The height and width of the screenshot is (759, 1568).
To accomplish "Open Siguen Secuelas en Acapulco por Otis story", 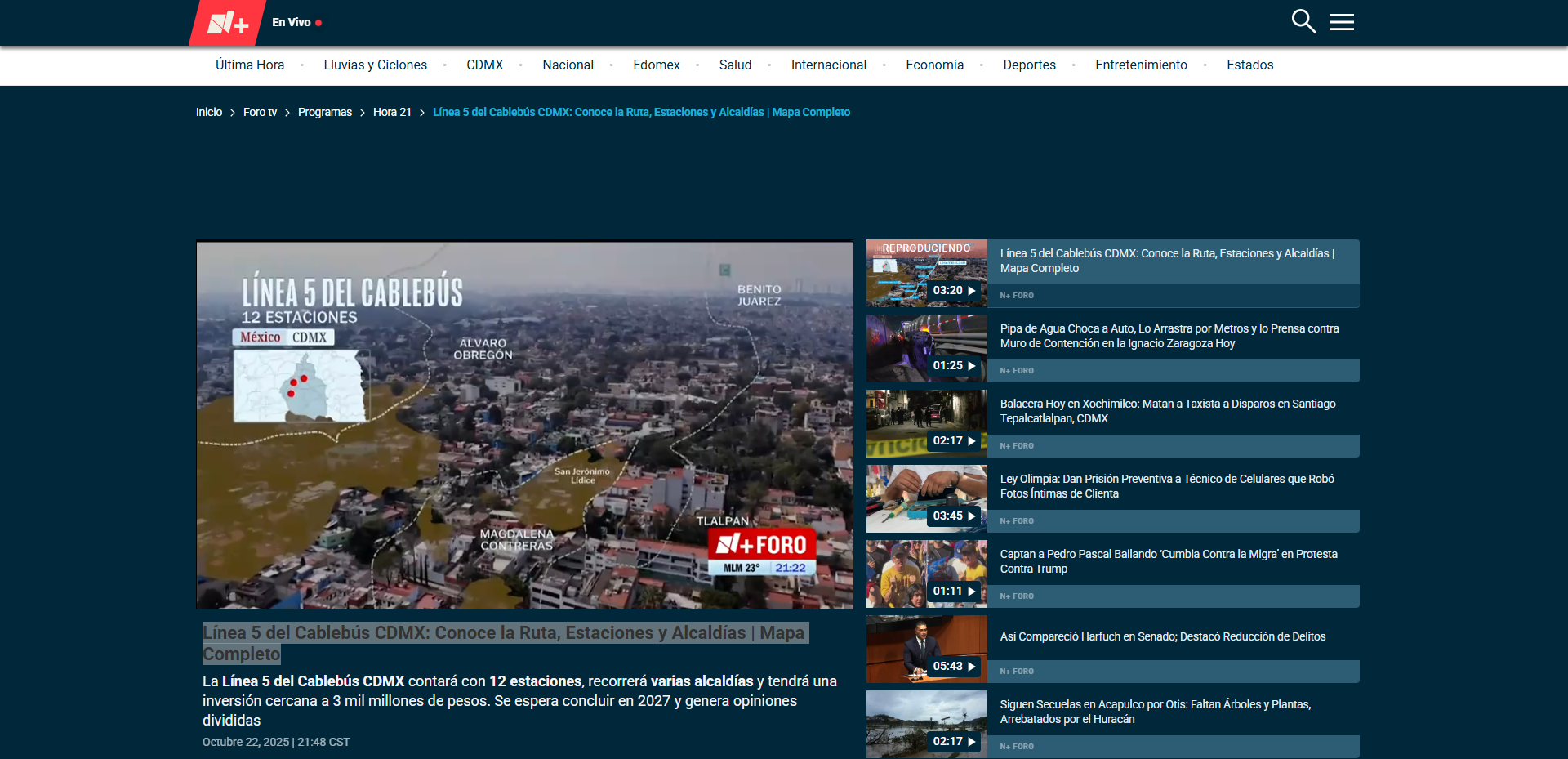I will point(1156,712).
